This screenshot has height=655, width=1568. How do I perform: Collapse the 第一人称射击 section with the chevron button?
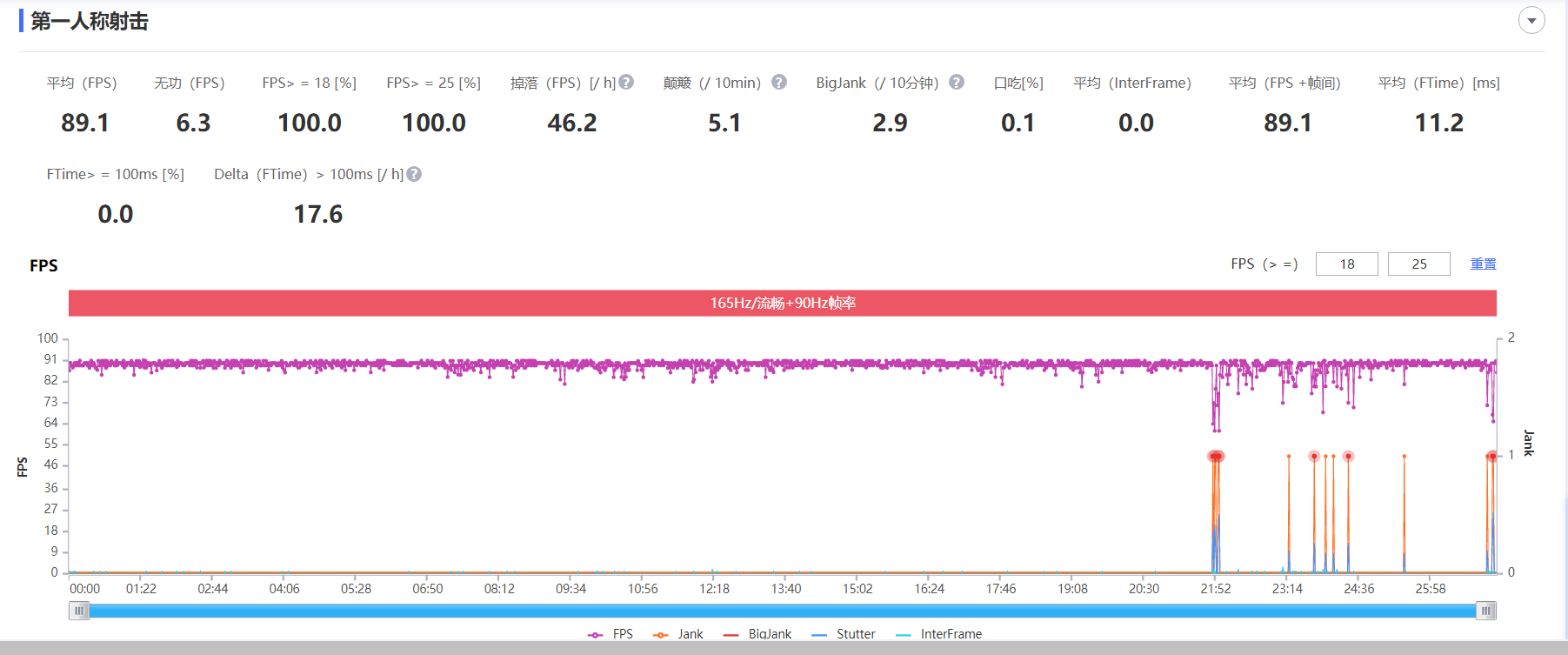coord(1531,21)
